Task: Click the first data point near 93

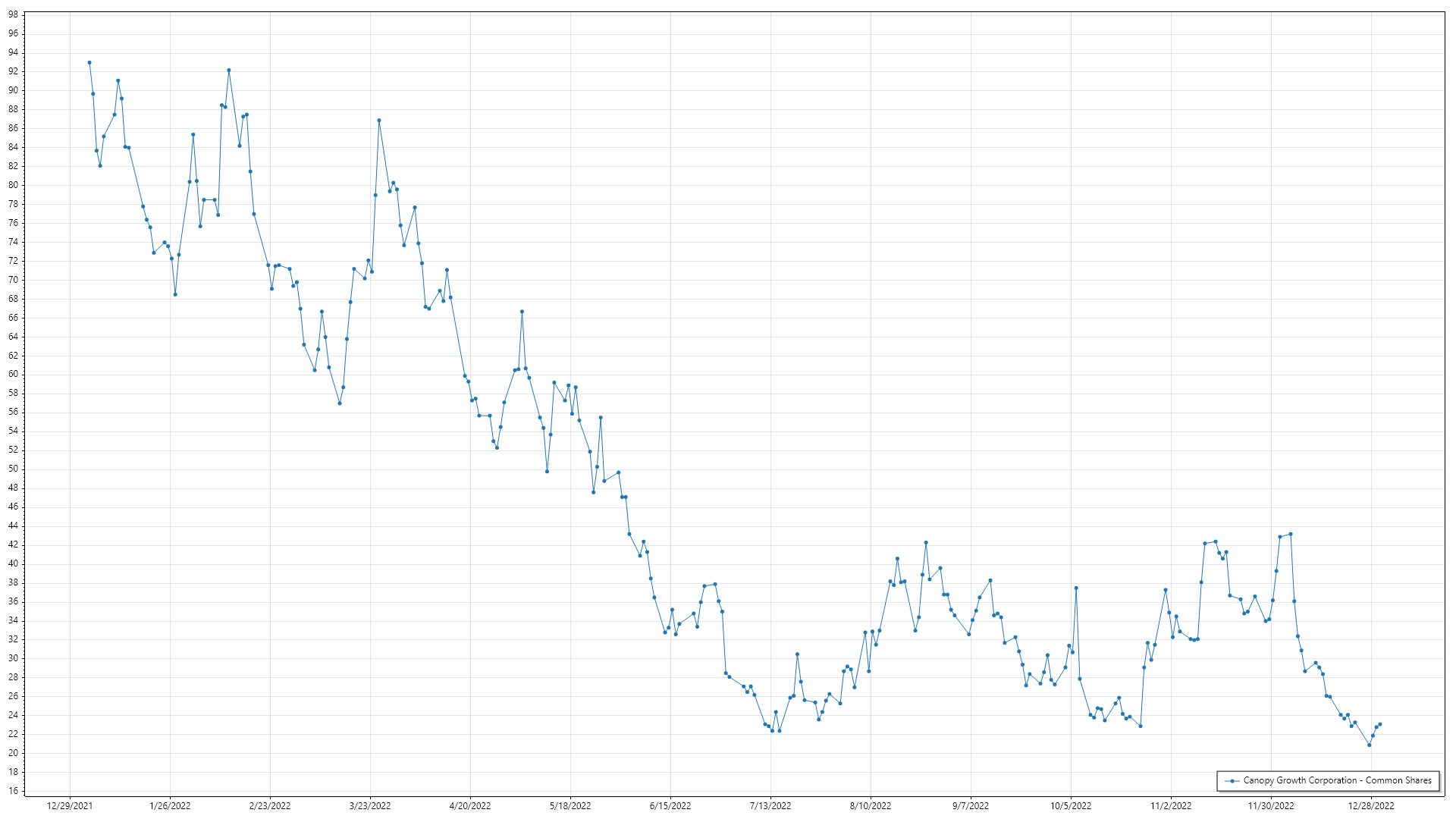Action: pos(89,63)
